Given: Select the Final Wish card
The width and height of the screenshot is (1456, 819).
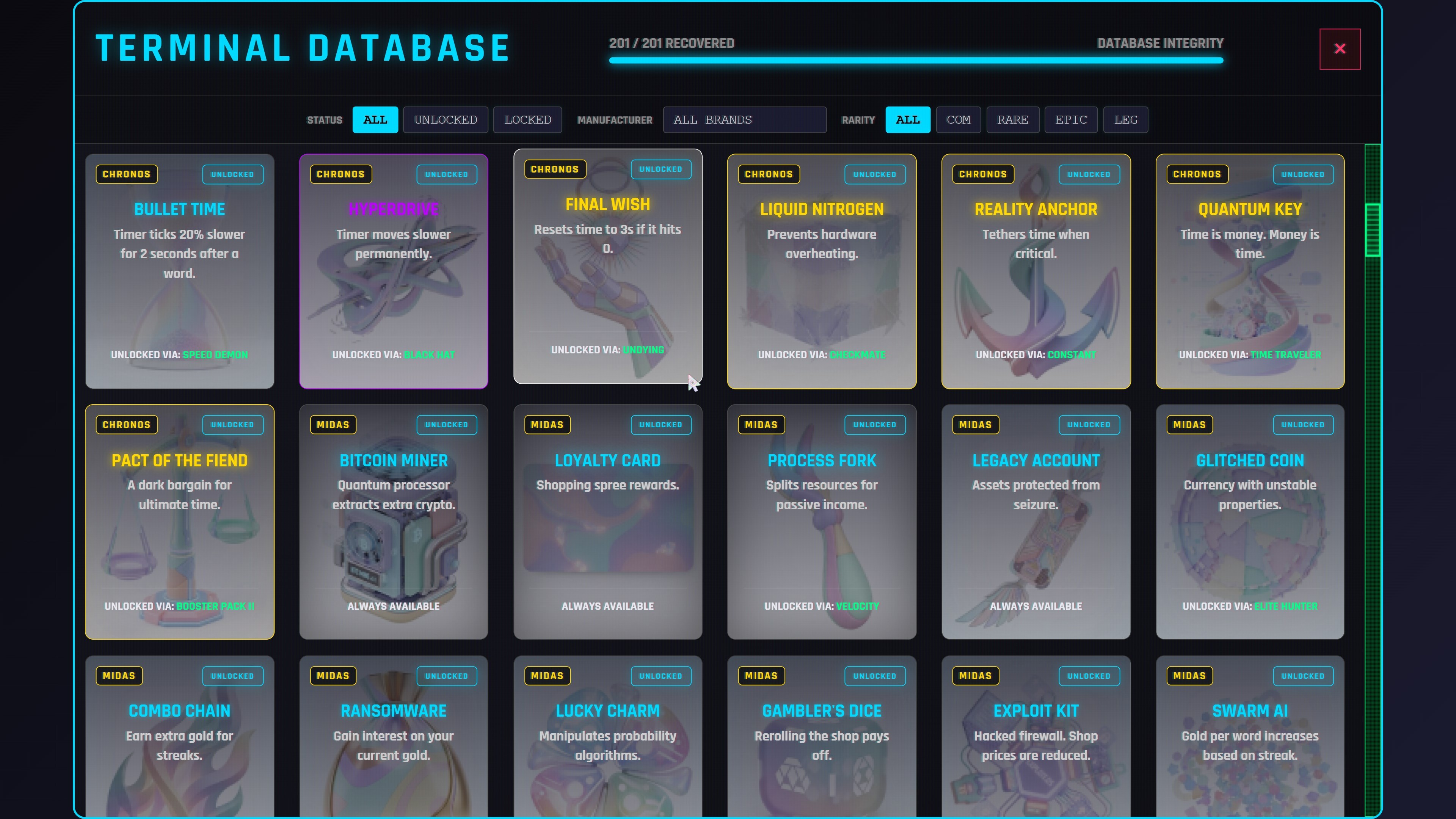Looking at the screenshot, I should [607, 266].
